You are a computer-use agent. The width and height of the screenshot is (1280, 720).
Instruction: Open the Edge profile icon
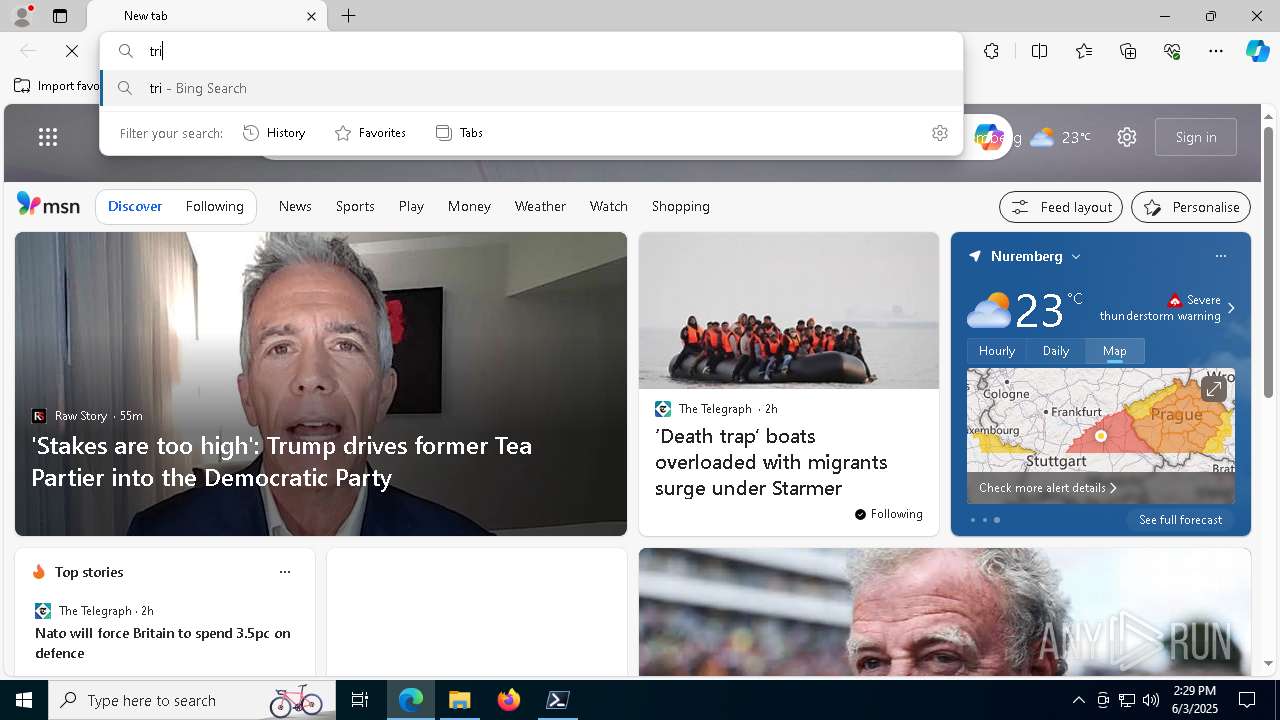point(22,16)
